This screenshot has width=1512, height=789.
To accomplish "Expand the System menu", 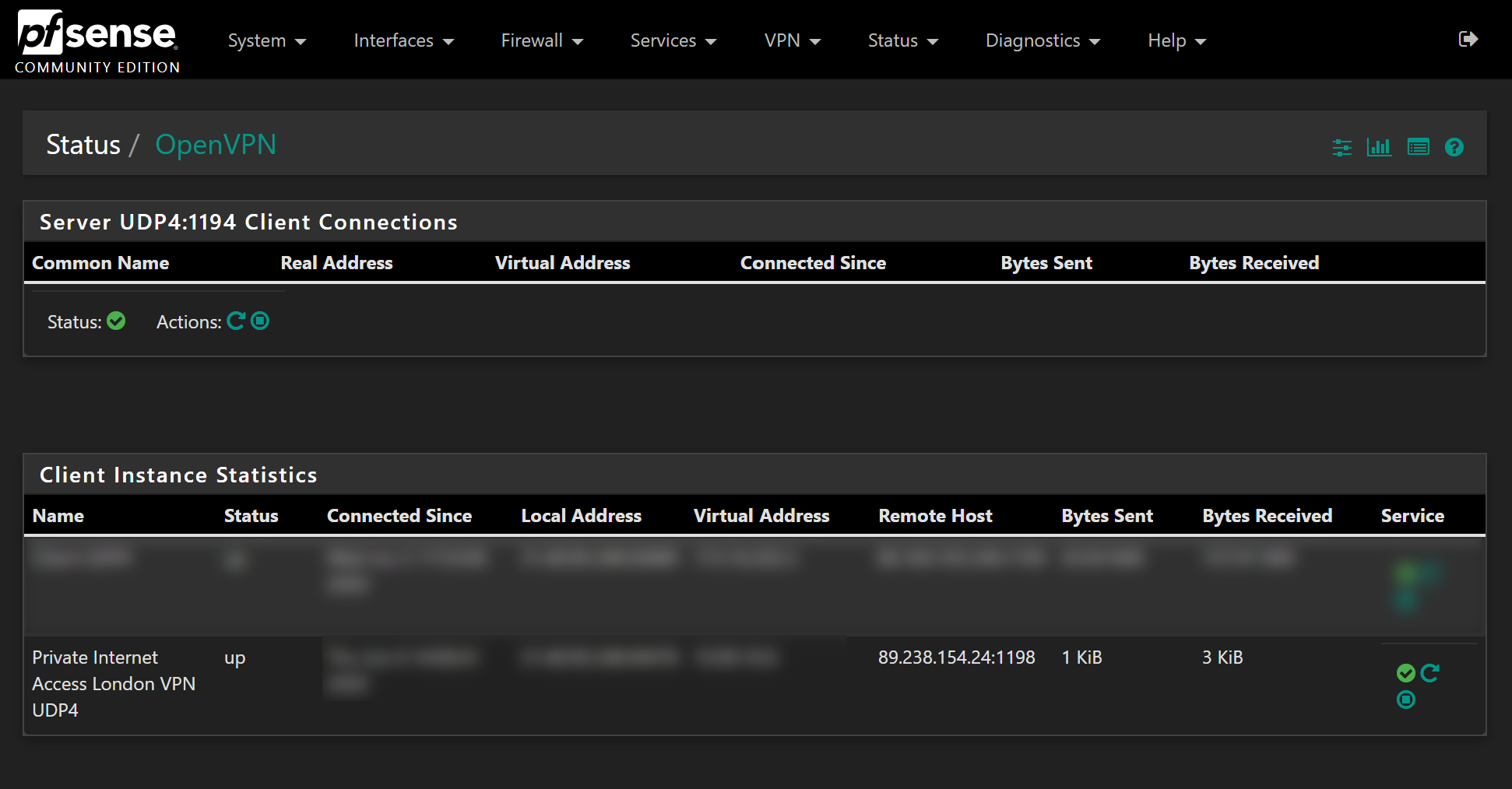I will [x=266, y=40].
